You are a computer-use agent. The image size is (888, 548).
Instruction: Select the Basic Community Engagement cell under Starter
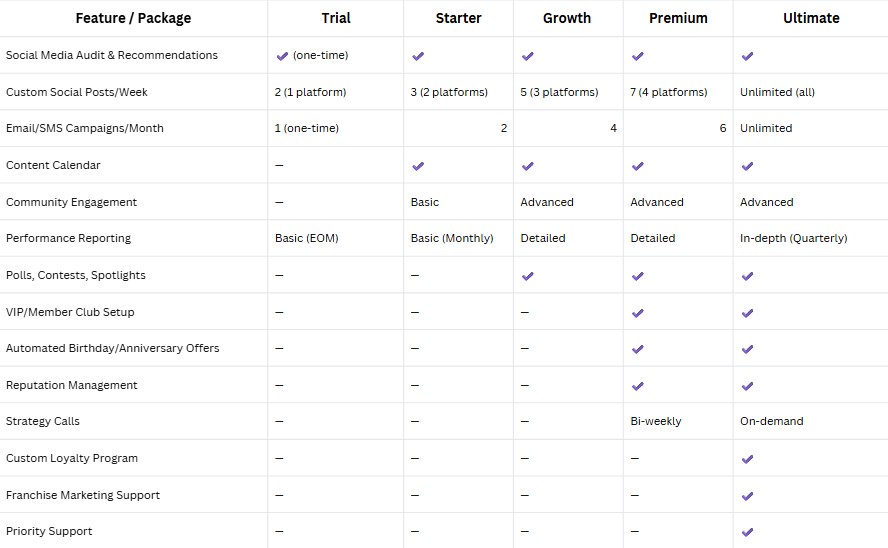[425, 202]
